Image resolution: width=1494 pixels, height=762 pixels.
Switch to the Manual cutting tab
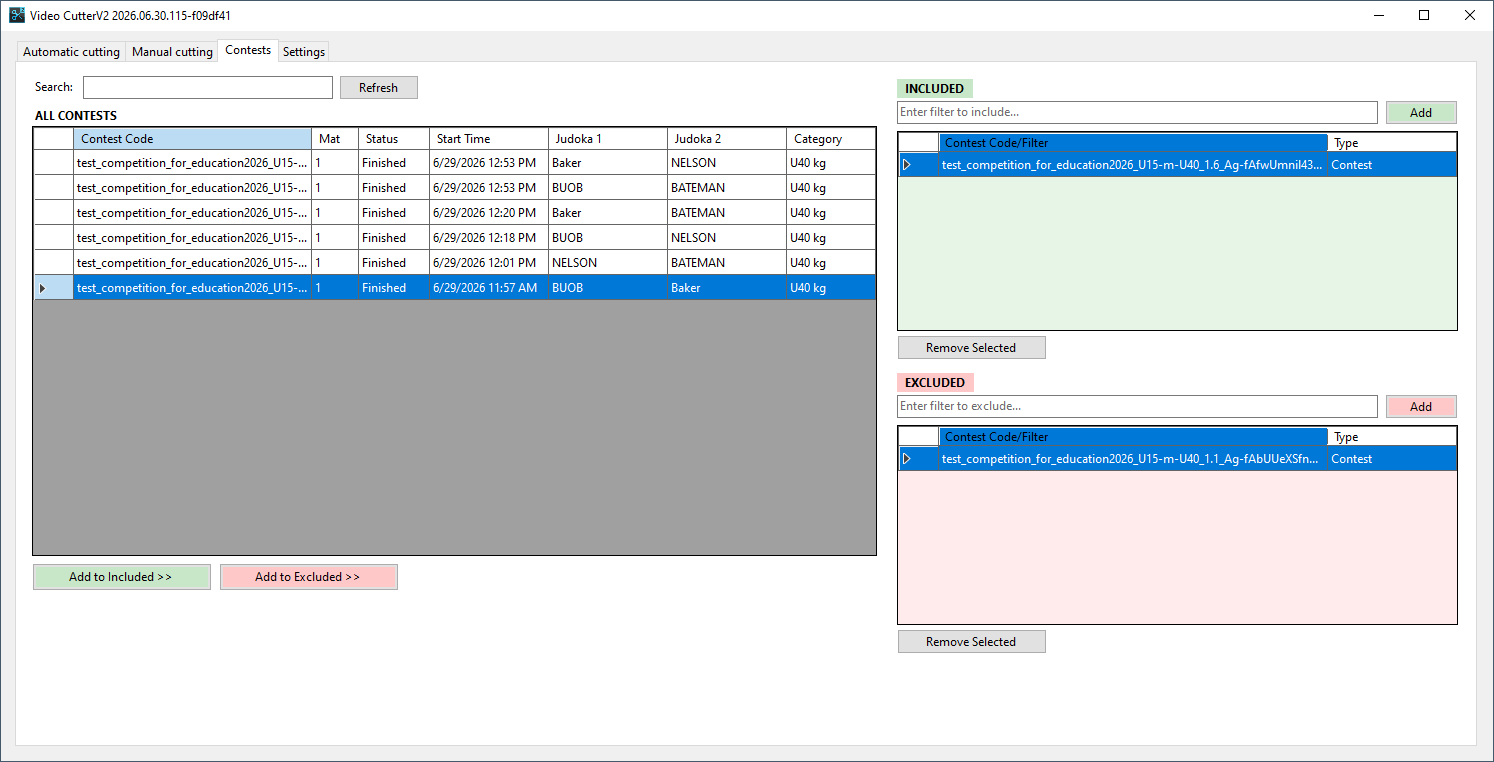tap(172, 52)
